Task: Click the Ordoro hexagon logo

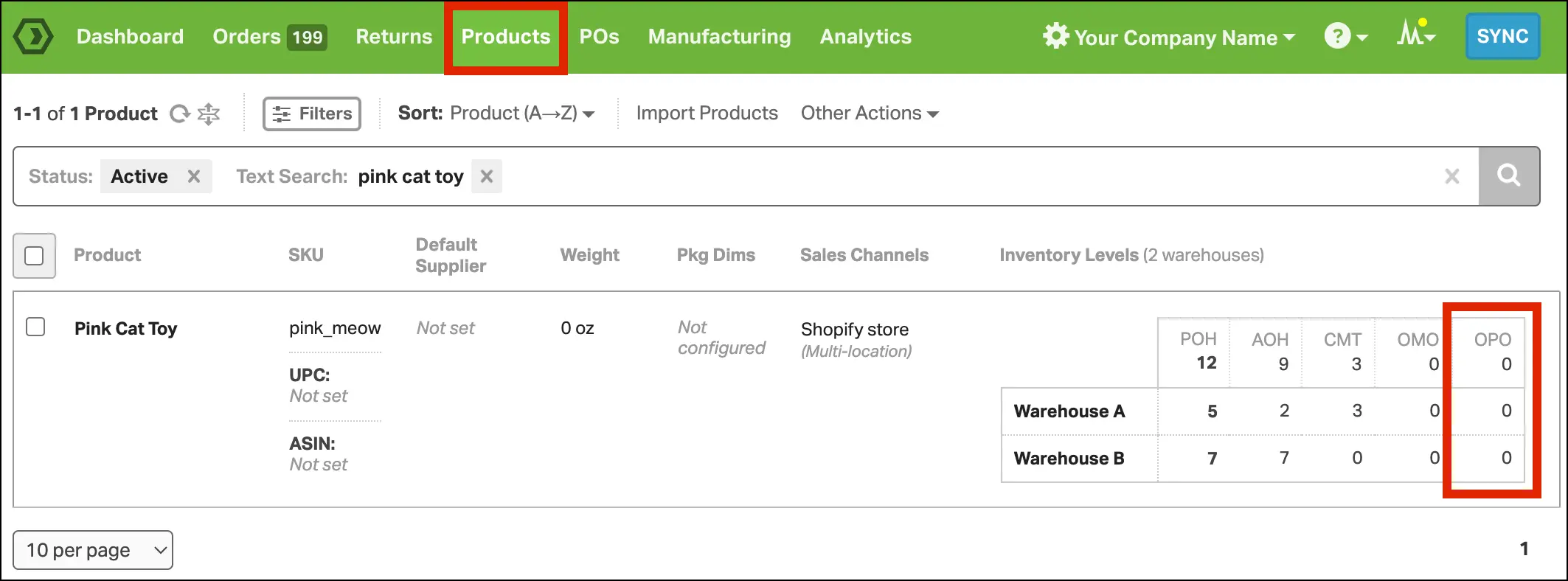Action: pos(33,37)
